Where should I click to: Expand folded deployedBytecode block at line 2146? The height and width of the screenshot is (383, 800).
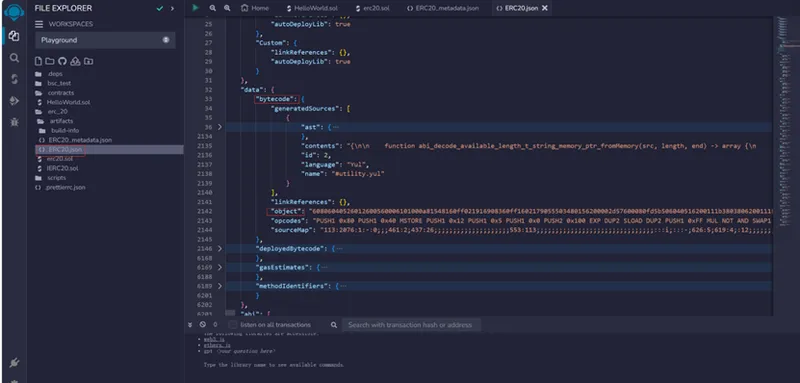[x=220, y=248]
